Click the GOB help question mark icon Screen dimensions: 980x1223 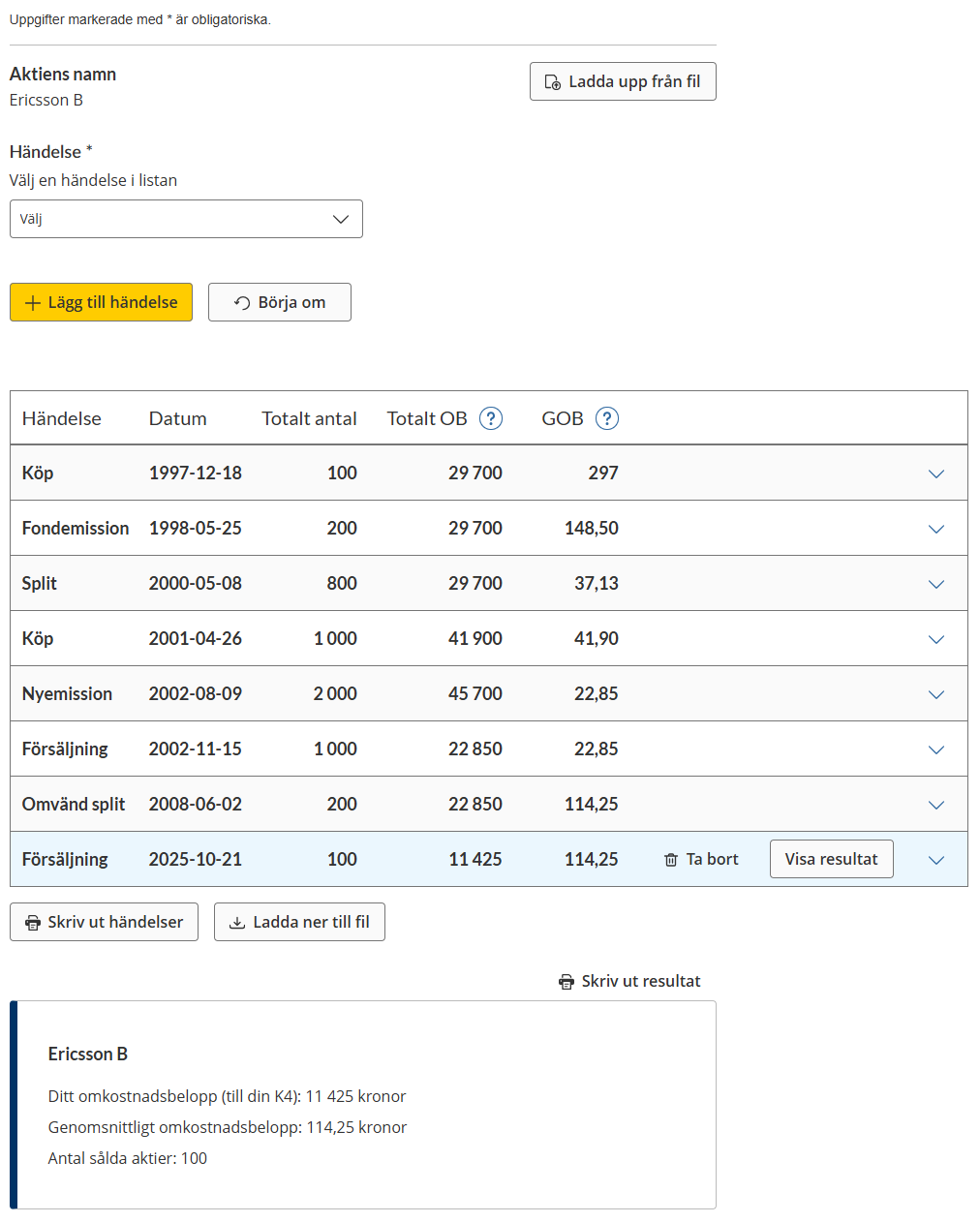pos(607,418)
